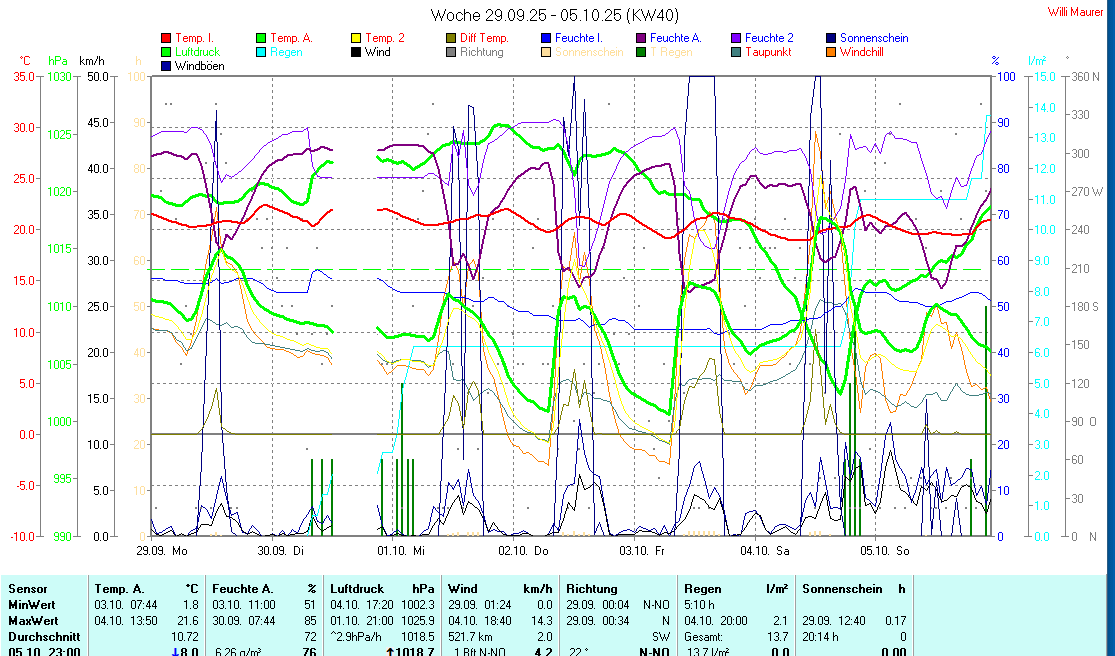This screenshot has width=1115, height=656.
Task: Click the purple Feuchte A. legend square
Action: [641, 38]
